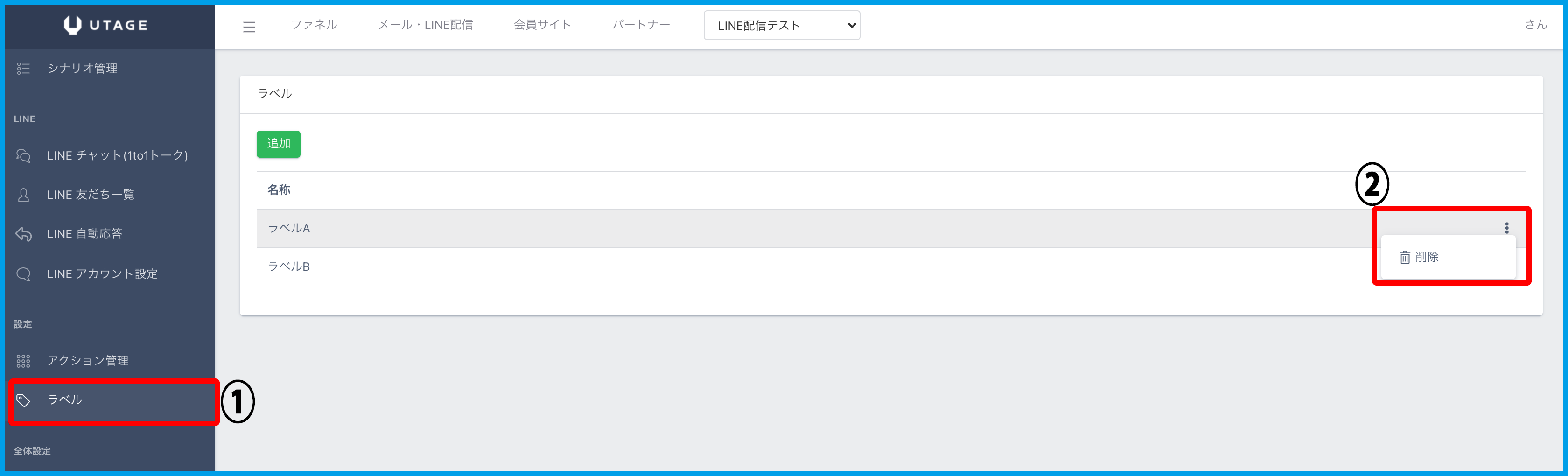Click the LINE 自動応答 reply arrow icon

click(x=23, y=234)
